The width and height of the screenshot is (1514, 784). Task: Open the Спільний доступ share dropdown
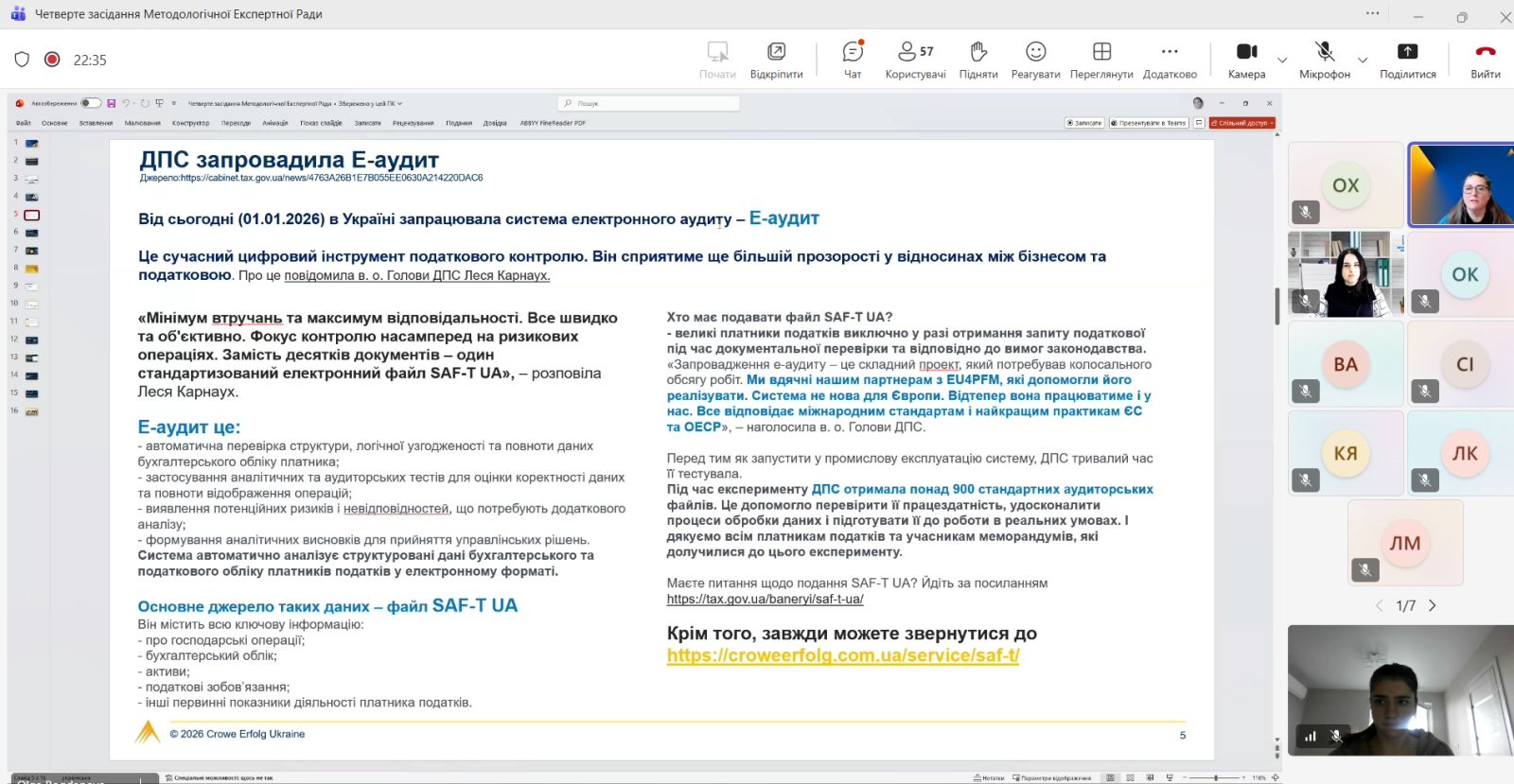1242,123
